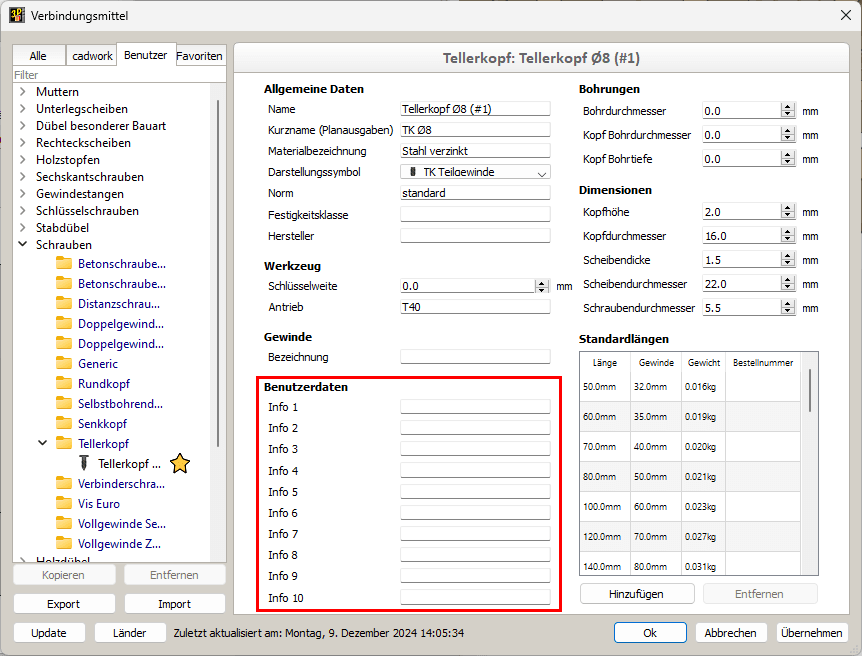The height and width of the screenshot is (656, 862).
Task: Open the Darstellungssymbol dropdown
Action: pos(542,172)
